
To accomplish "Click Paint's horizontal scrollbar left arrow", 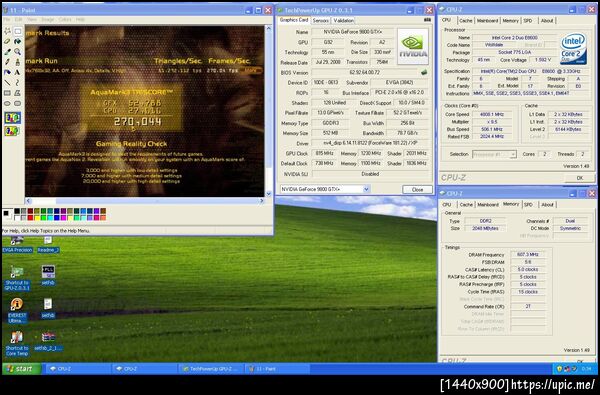I will pyautogui.click(x=28, y=201).
